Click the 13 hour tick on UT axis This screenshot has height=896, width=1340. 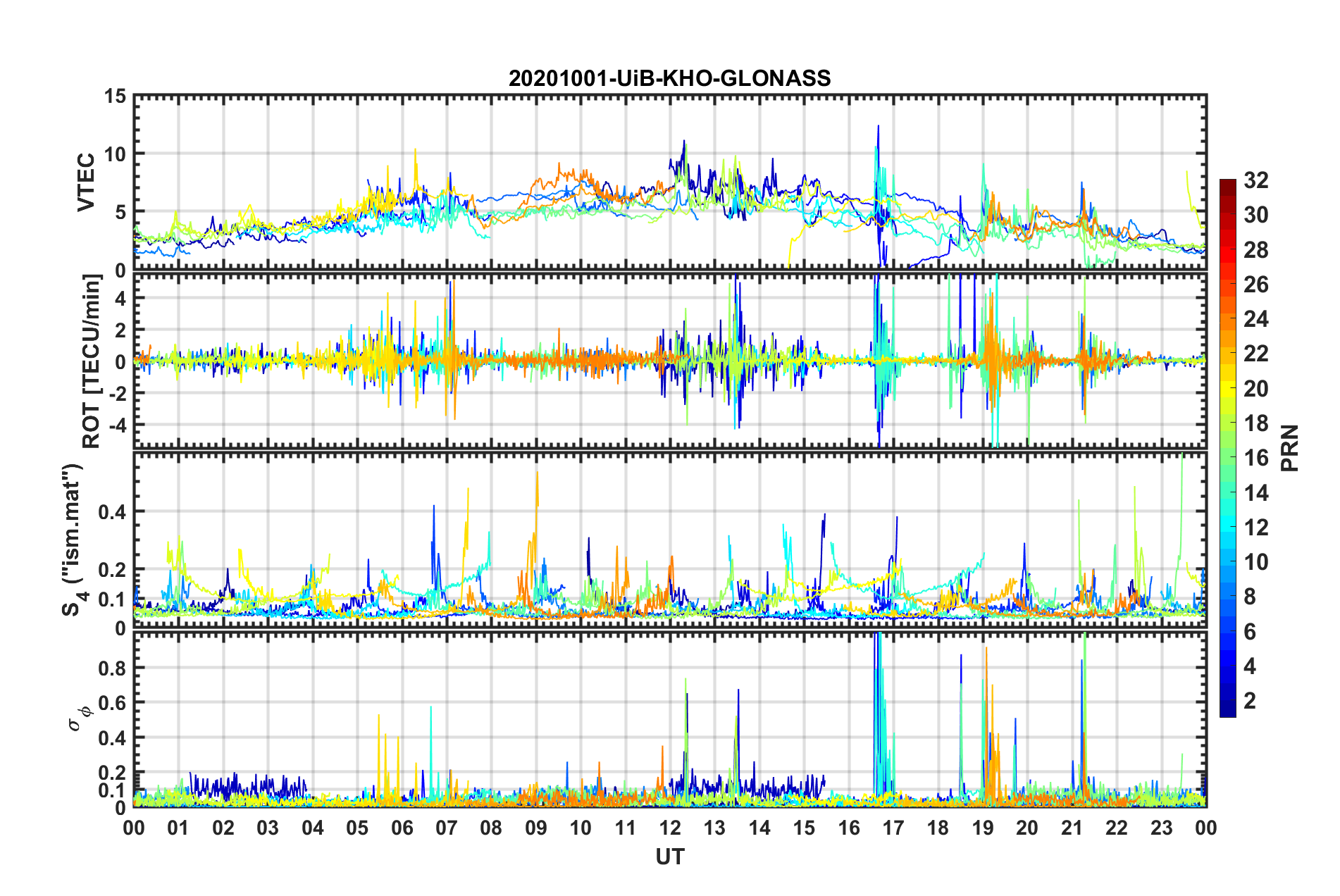pyautogui.click(x=714, y=828)
